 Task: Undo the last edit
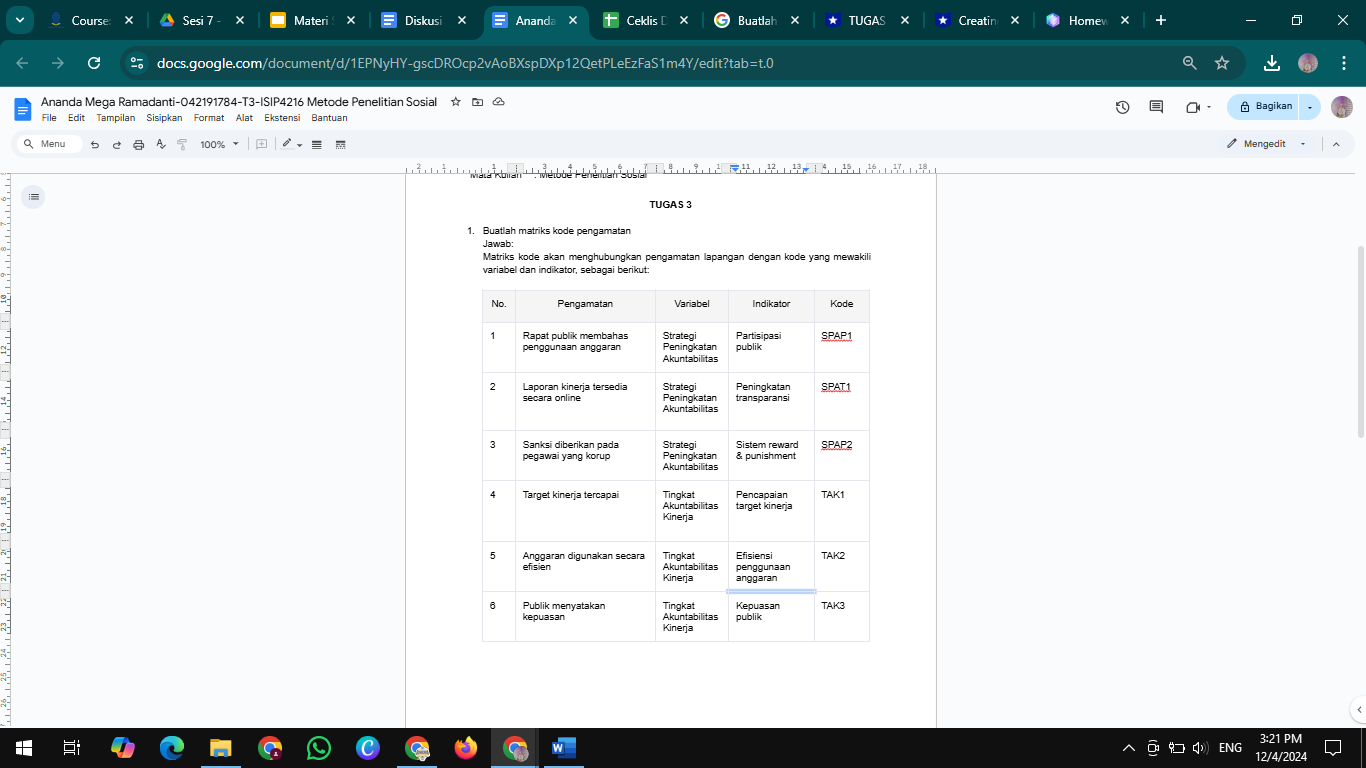tap(95, 144)
